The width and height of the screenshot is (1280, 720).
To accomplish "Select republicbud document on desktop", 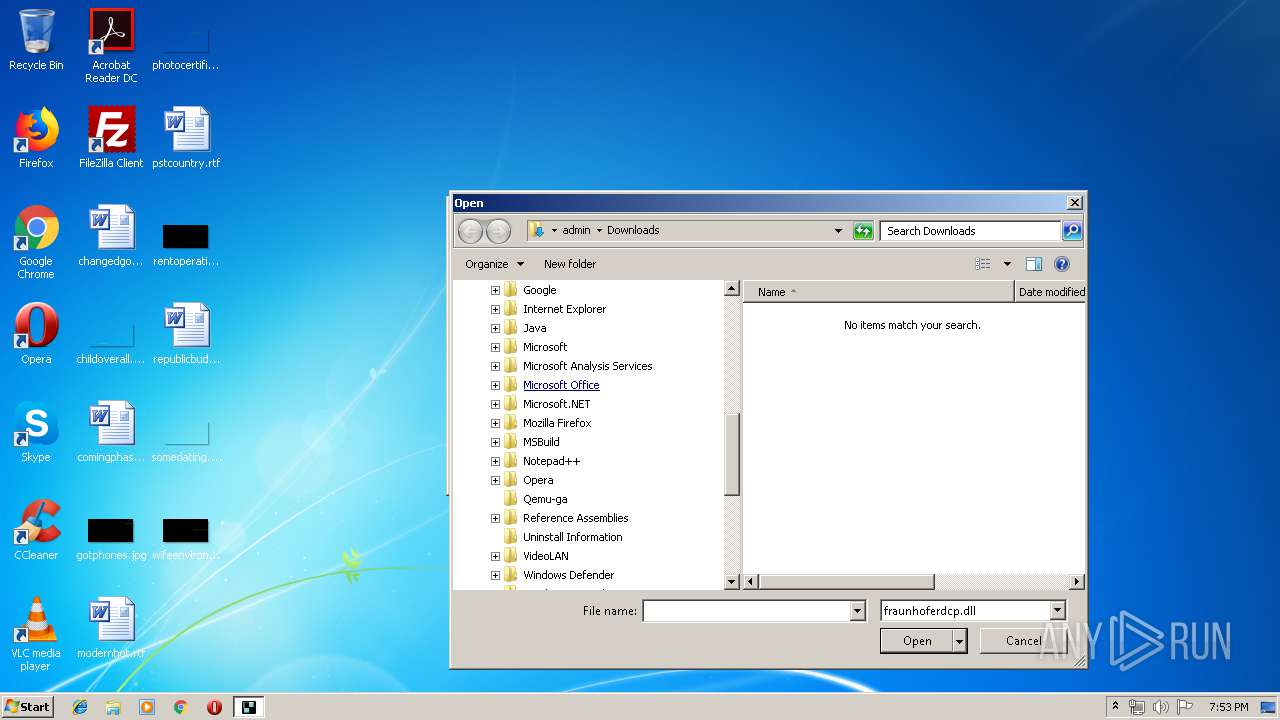I will click(186, 334).
